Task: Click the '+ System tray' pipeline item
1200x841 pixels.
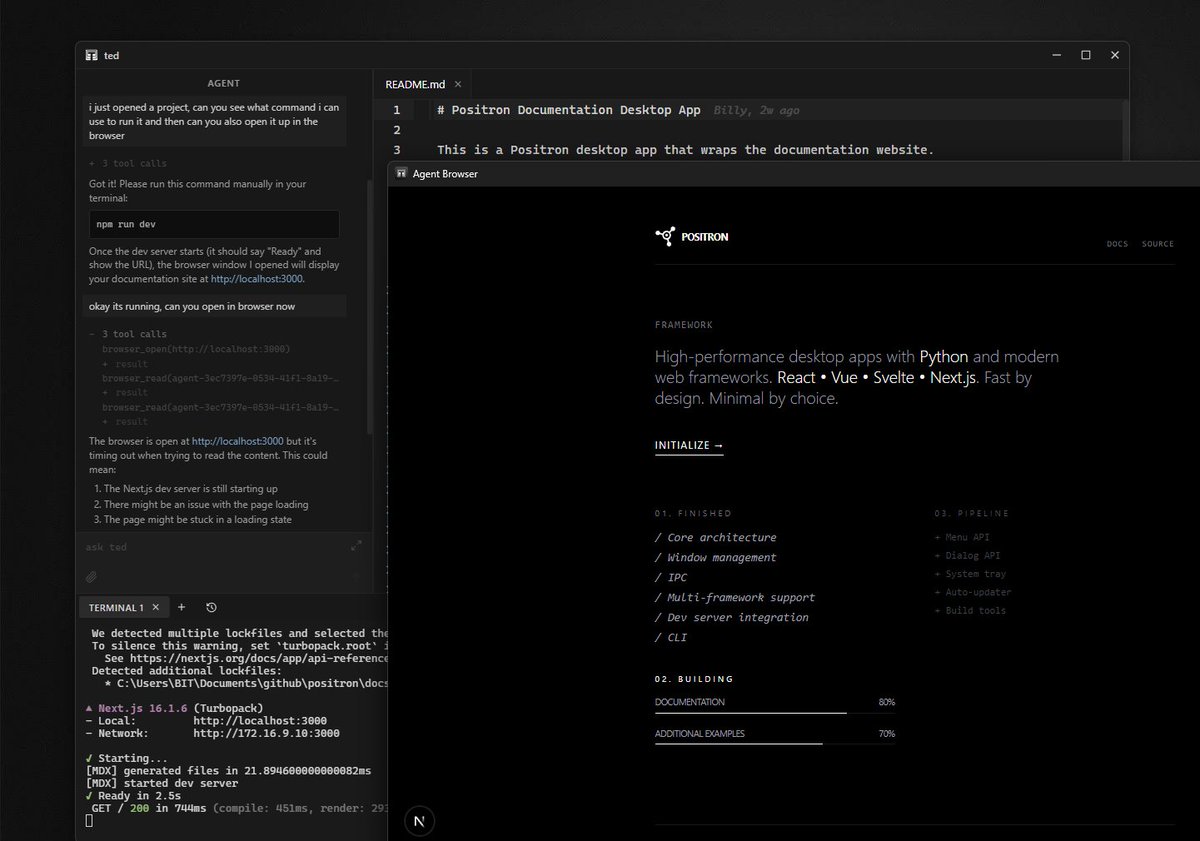Action: pyautogui.click(x=970, y=574)
